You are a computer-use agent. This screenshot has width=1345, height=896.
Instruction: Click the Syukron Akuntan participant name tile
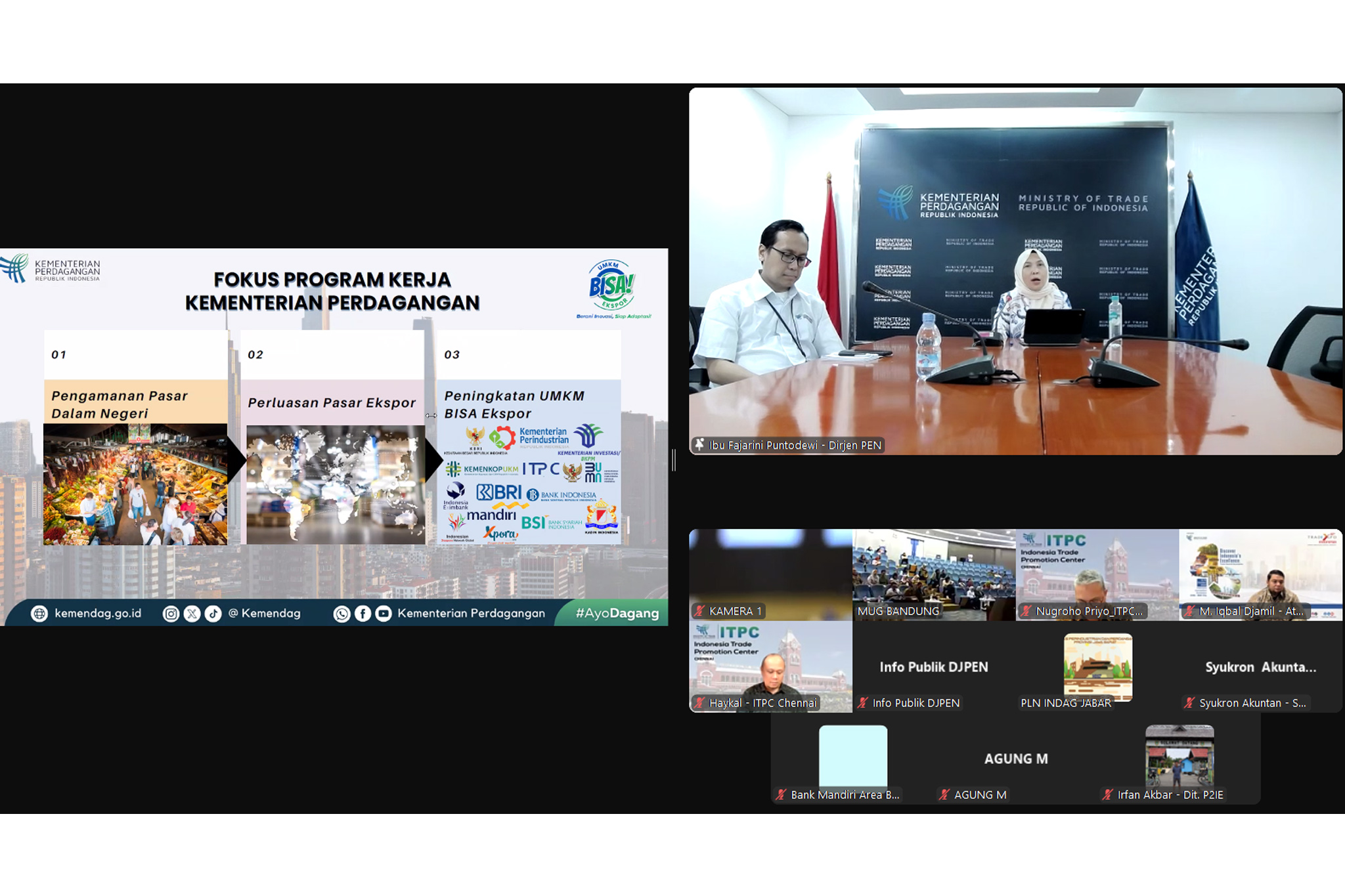1260,667
